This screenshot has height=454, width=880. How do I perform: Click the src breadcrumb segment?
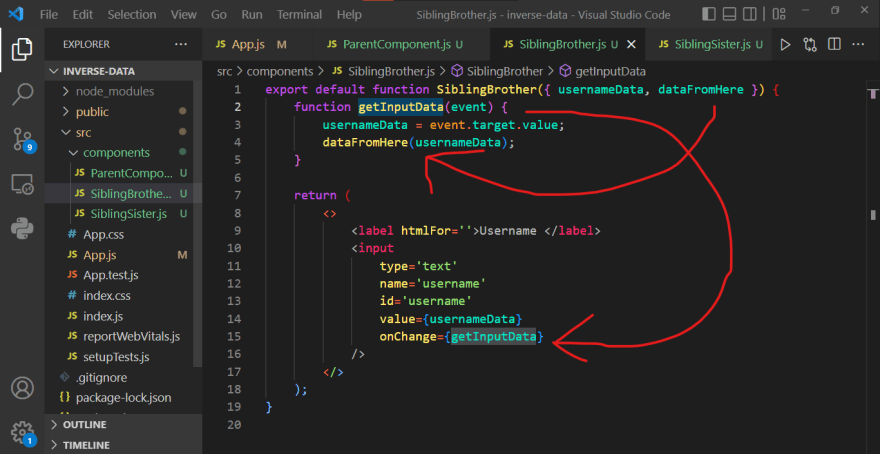[224, 72]
